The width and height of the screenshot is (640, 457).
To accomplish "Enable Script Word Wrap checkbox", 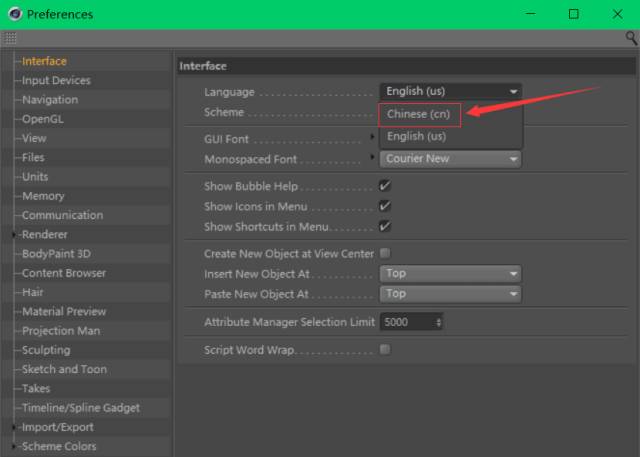I will click(385, 350).
